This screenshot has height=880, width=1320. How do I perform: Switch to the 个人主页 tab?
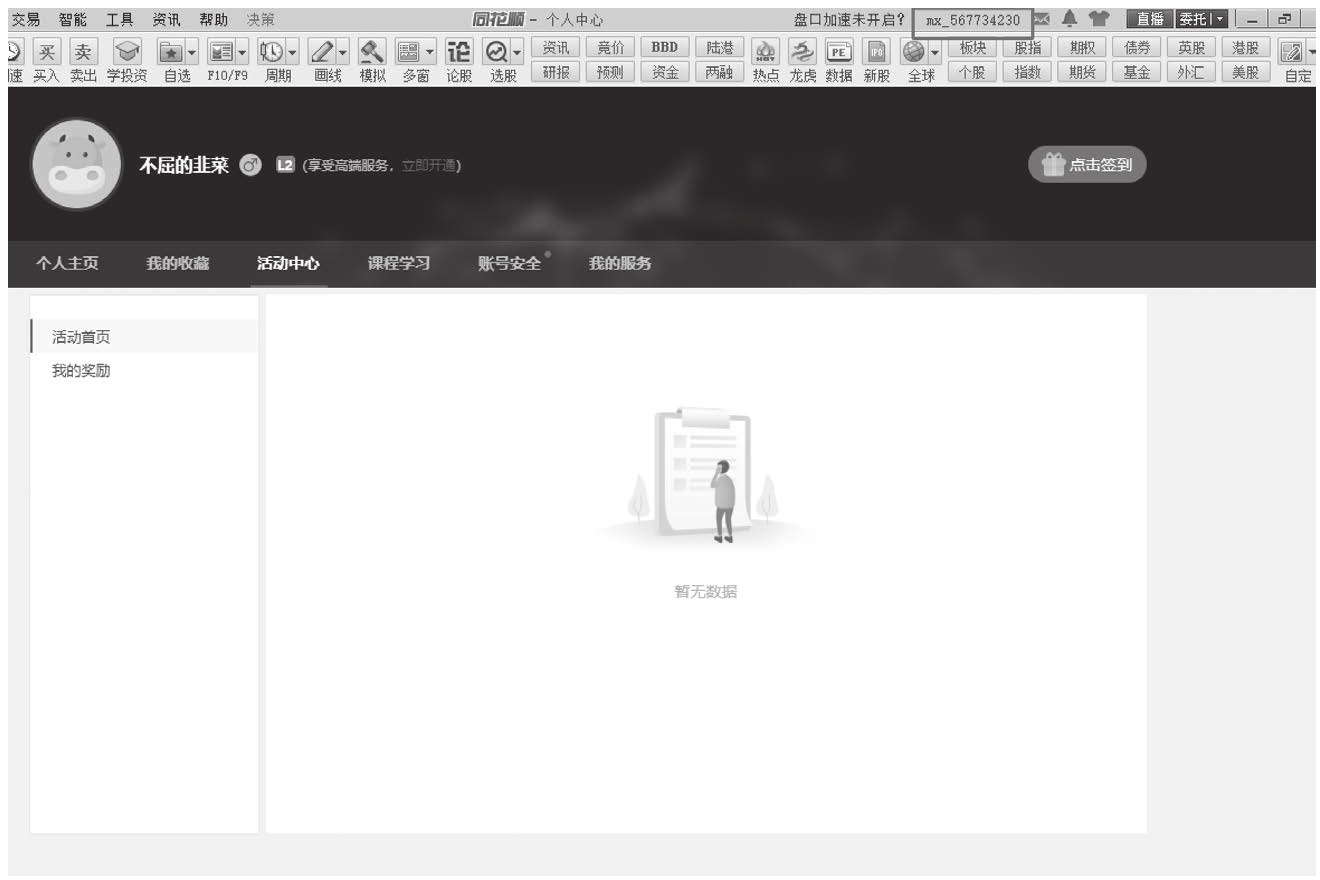[67, 263]
